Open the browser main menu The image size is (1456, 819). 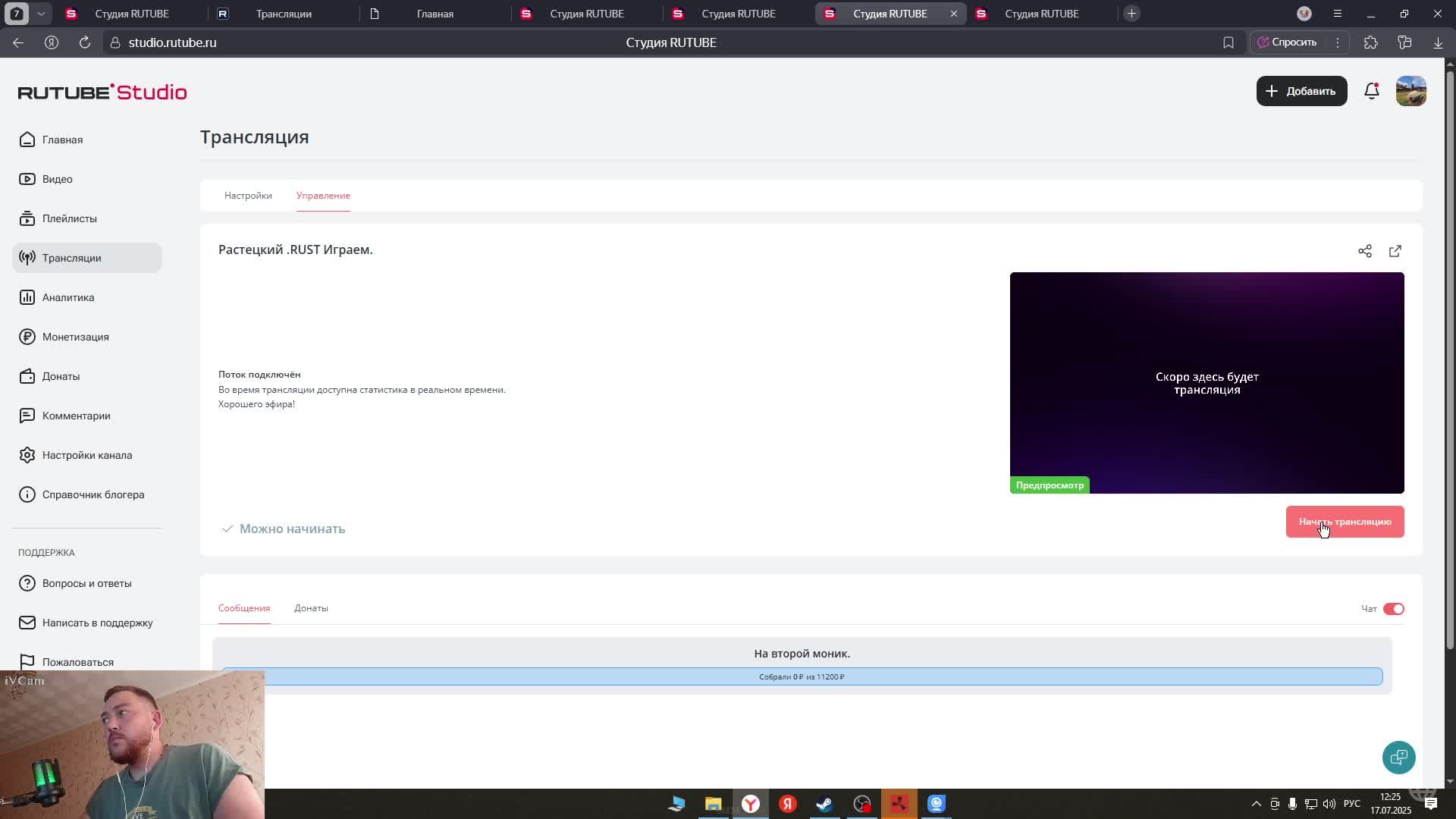pos(1338,14)
